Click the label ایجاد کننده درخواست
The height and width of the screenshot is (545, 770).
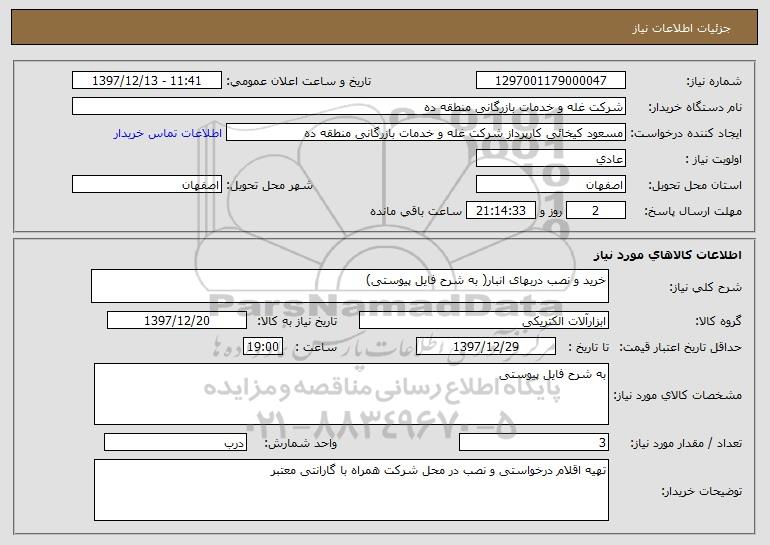(686, 134)
